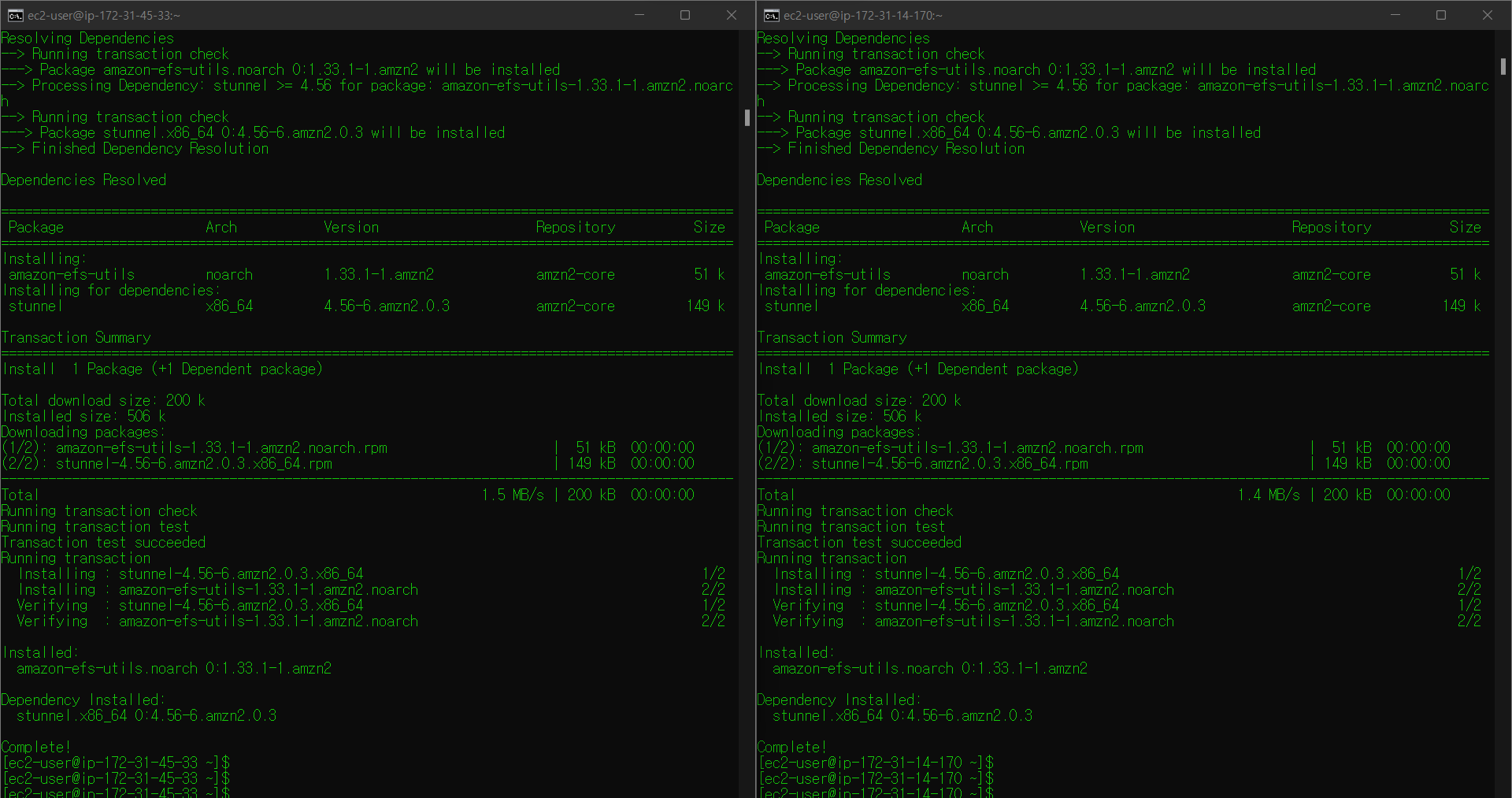This screenshot has height=798, width=1512.
Task: Click 'Size' column header in right terminal
Action: point(1466,228)
